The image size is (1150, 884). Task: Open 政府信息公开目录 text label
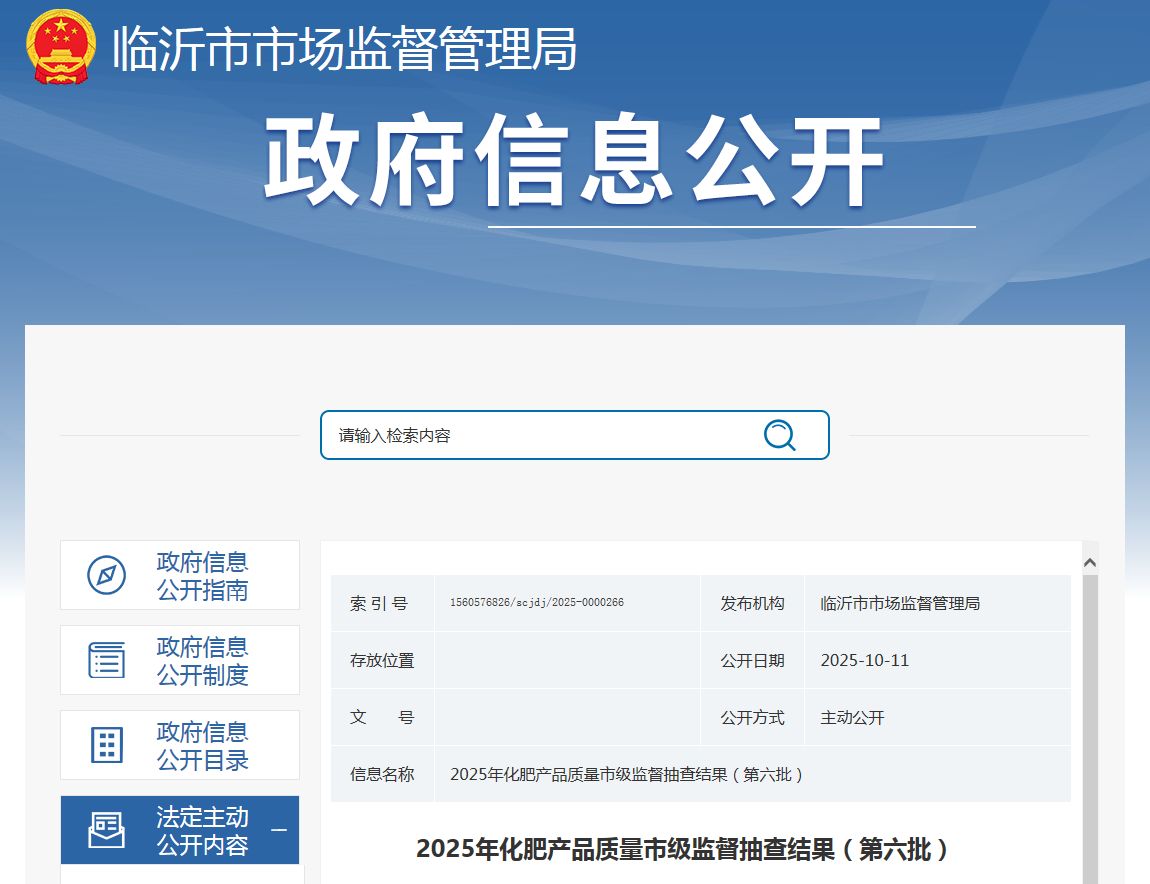tap(202, 746)
